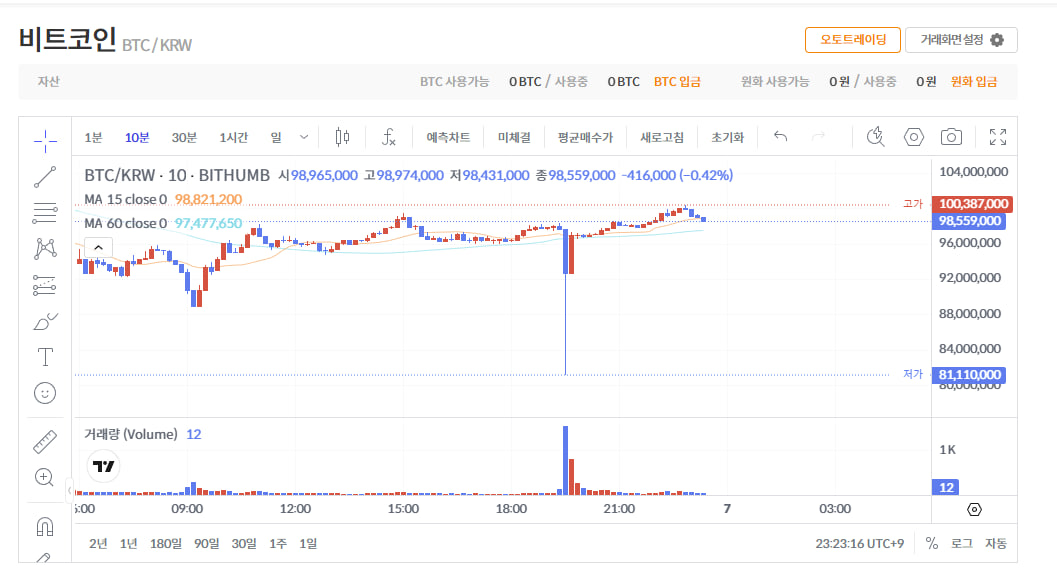Click the BTC/KRW · 10 · BITHUMB title
1057x571 pixels.
point(177,175)
